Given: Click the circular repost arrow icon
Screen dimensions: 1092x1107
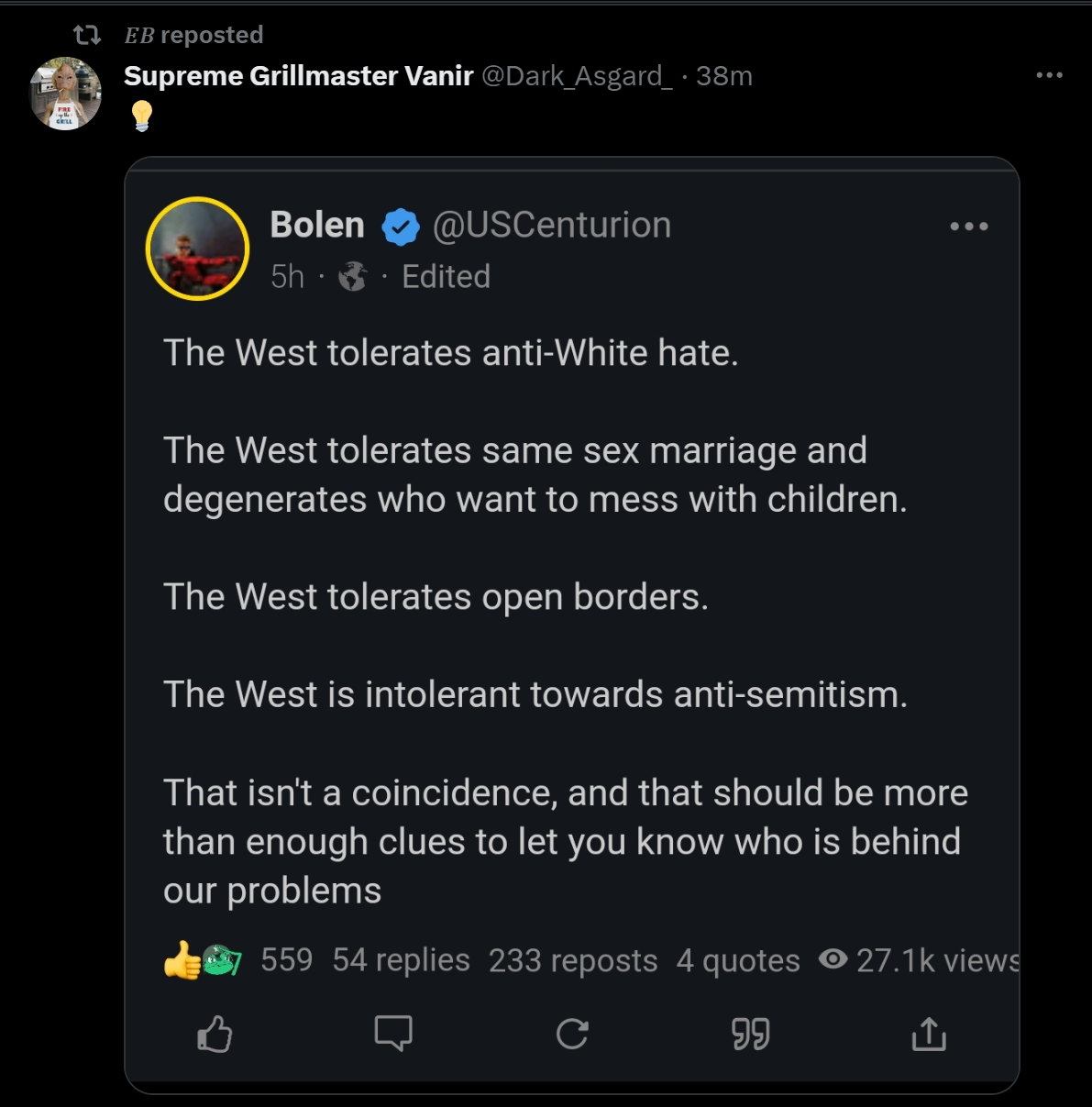Looking at the screenshot, I should pyautogui.click(x=572, y=1034).
